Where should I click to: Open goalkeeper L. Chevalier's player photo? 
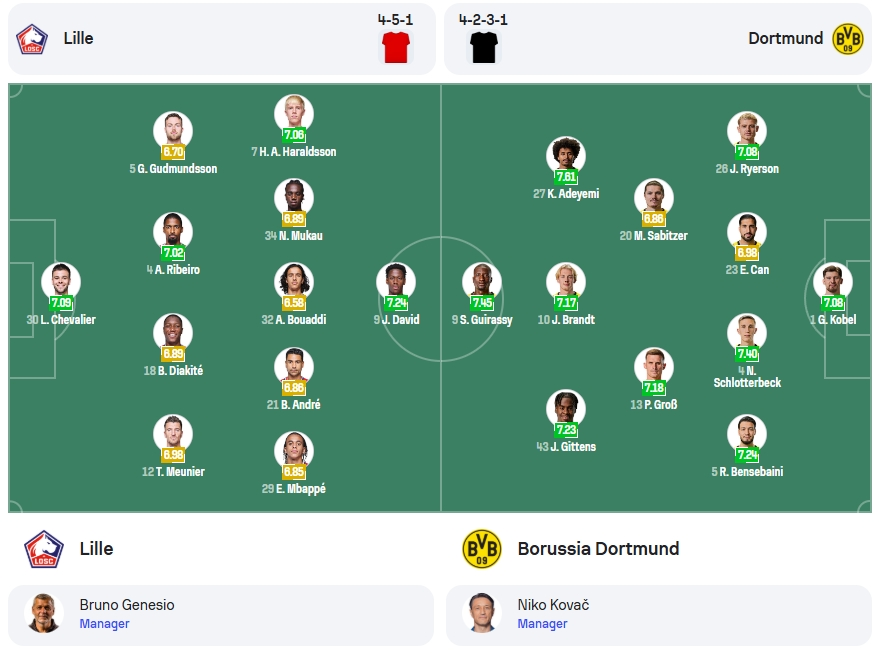click(61, 282)
